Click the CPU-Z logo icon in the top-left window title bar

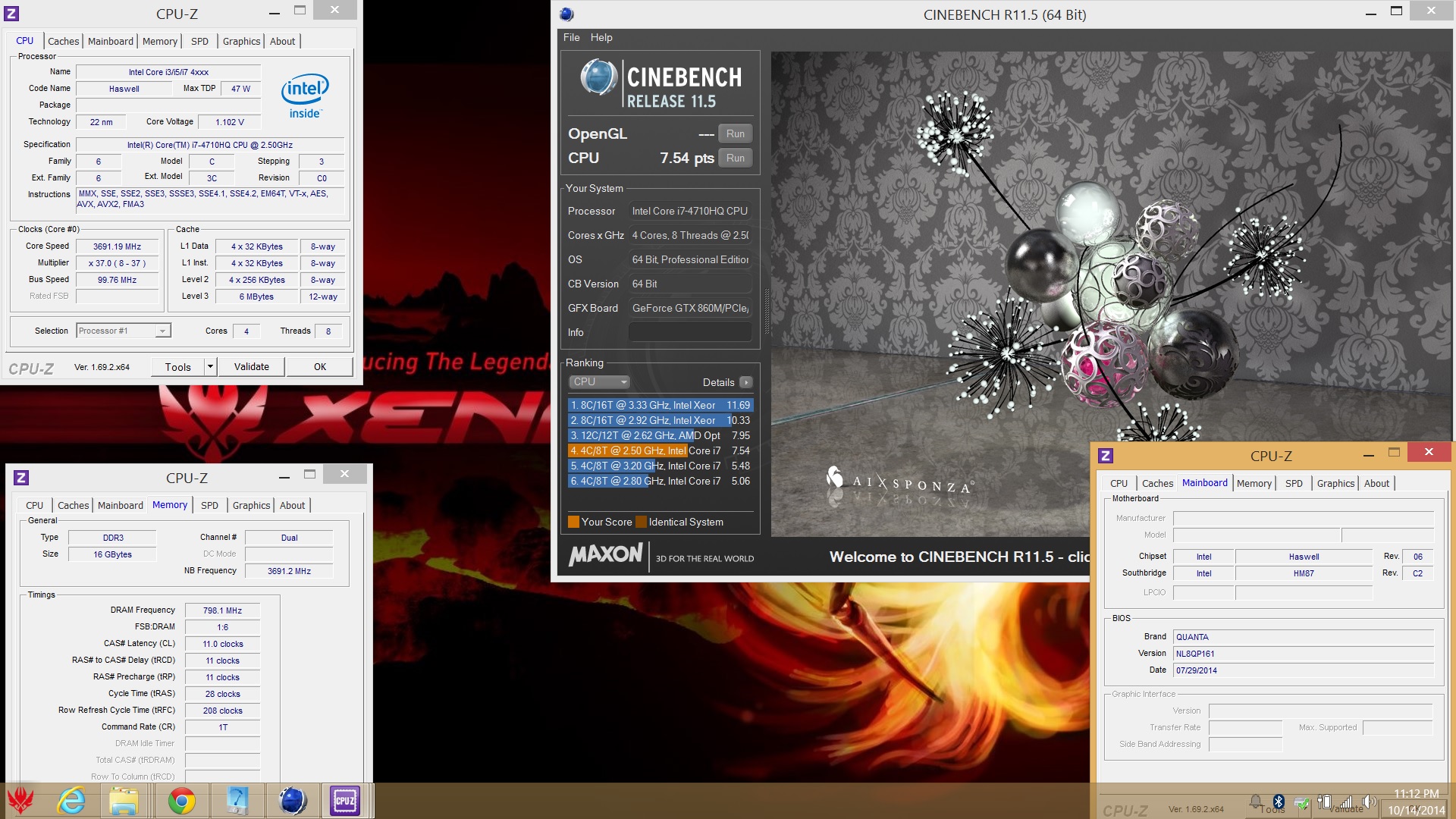11,14
